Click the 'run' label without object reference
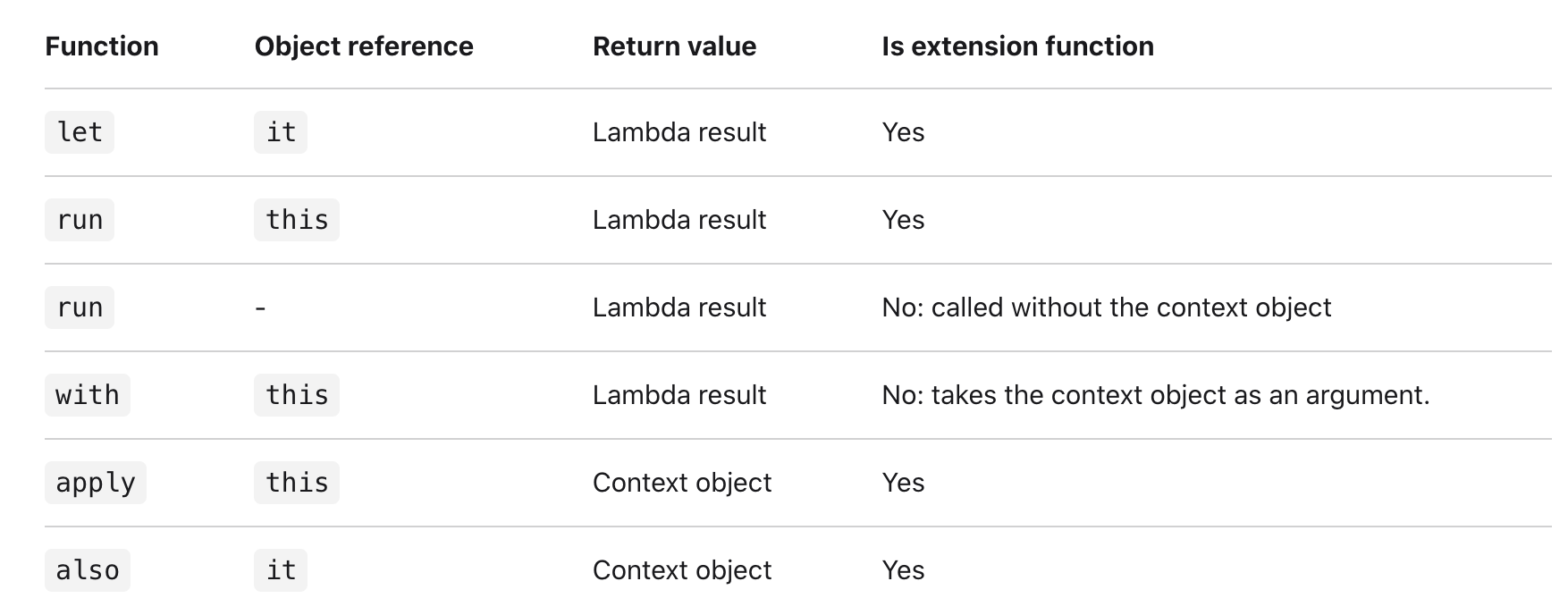This screenshot has height=615, width=1568. point(80,307)
